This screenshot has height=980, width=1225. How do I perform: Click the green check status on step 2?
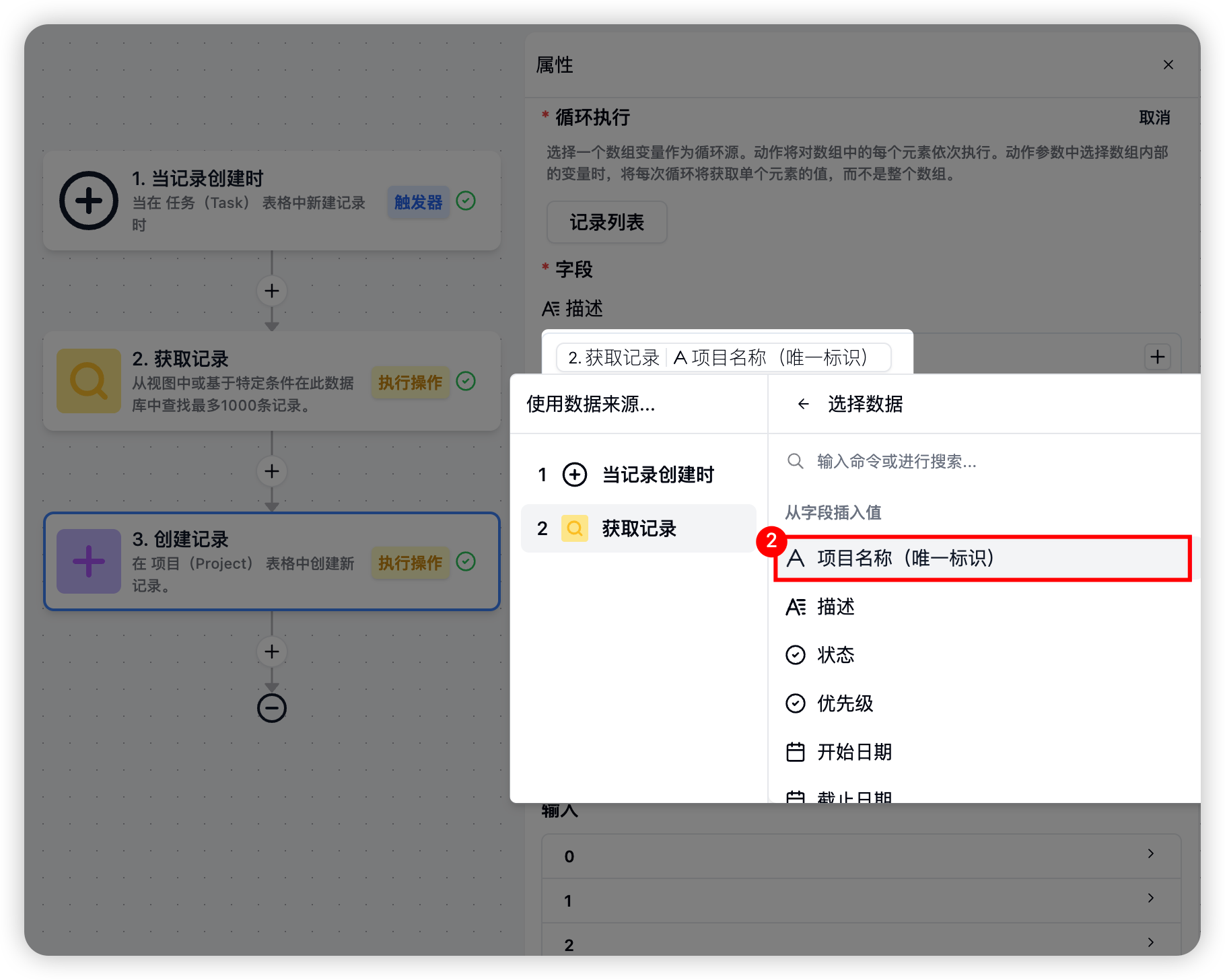pos(466,381)
